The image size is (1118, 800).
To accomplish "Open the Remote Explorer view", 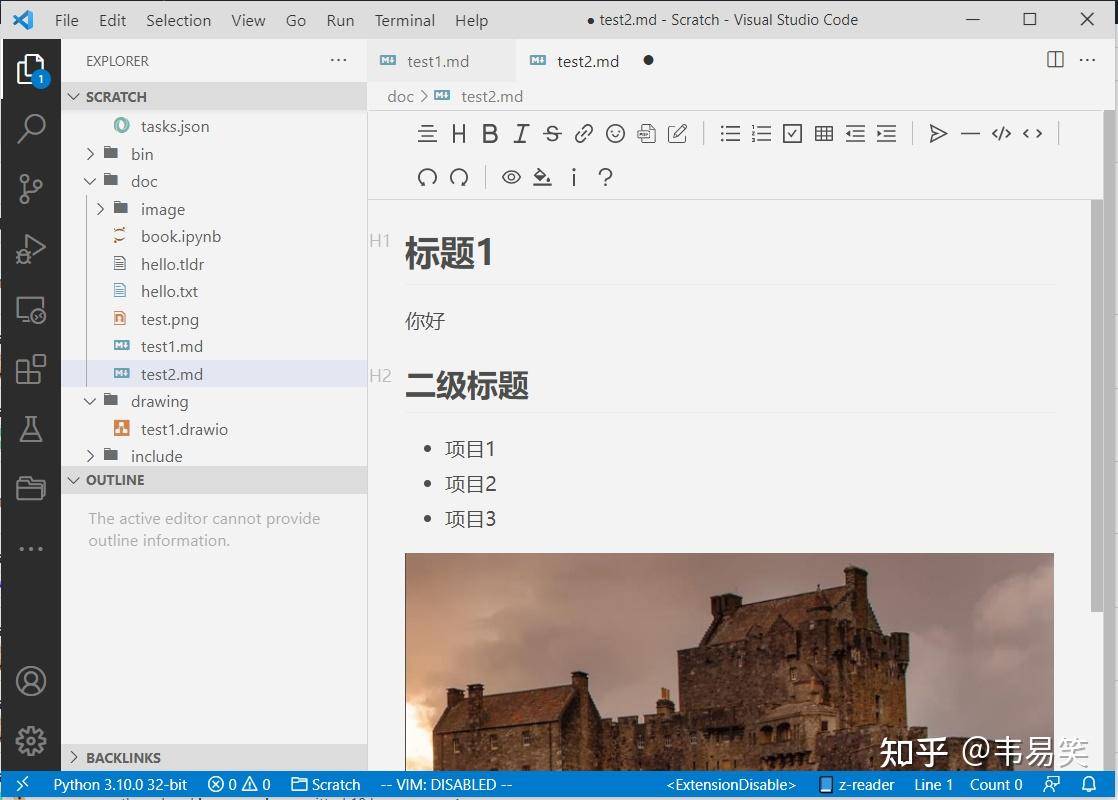I will [x=31, y=309].
